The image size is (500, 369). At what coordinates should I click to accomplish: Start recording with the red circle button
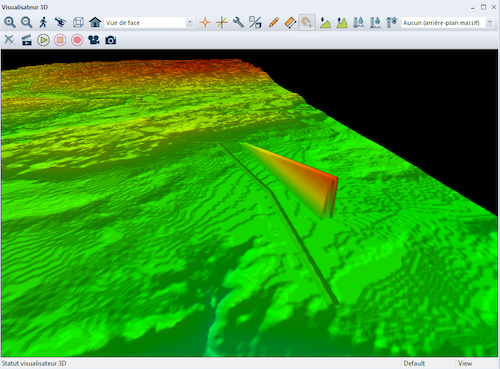point(77,40)
